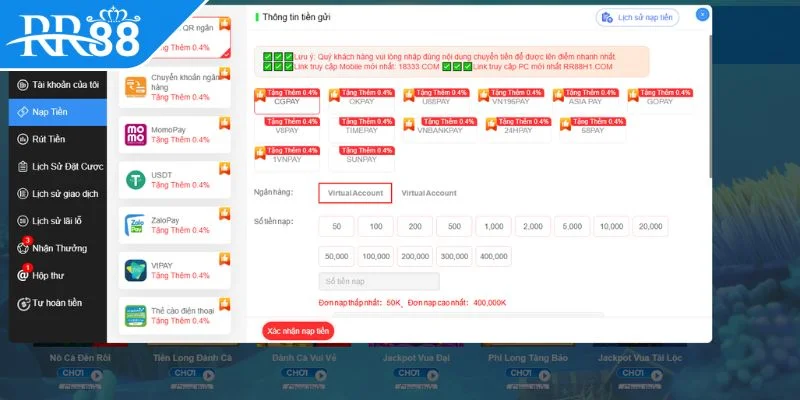
Task: Open Tài khoản của tôi in sidebar
Action: (x=58, y=85)
